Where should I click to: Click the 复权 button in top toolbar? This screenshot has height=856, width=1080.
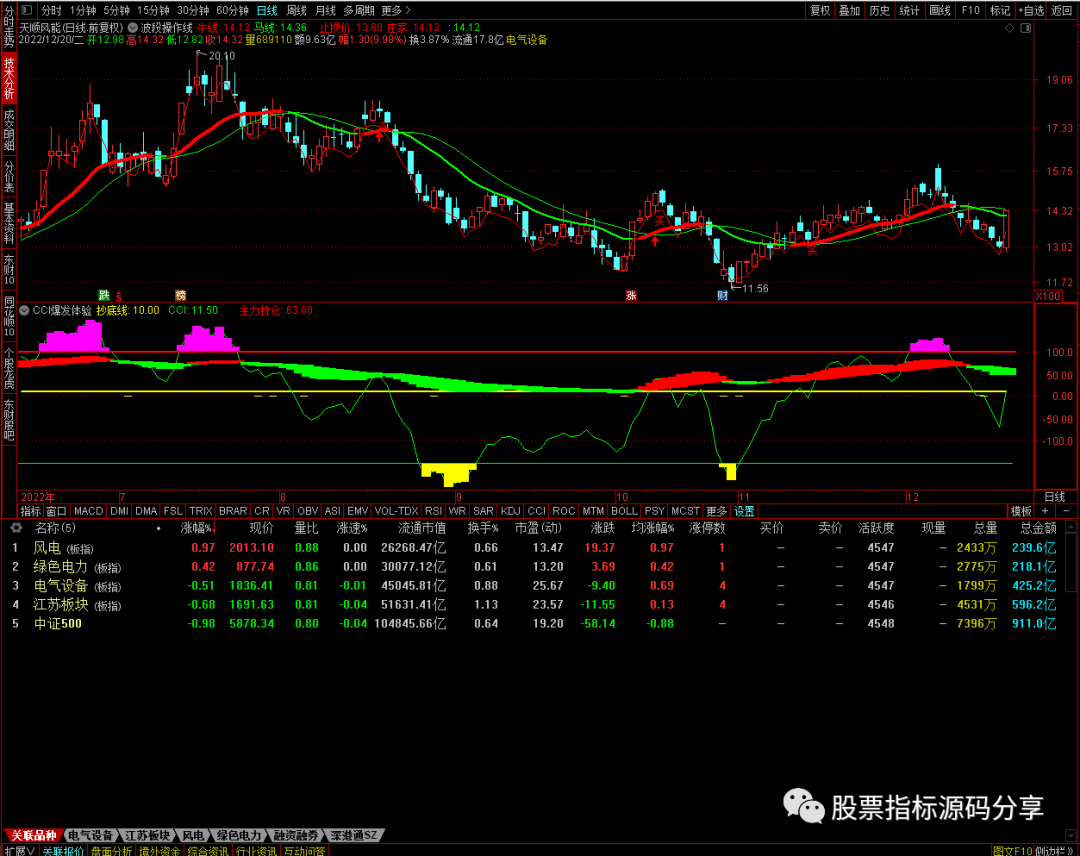pos(820,10)
